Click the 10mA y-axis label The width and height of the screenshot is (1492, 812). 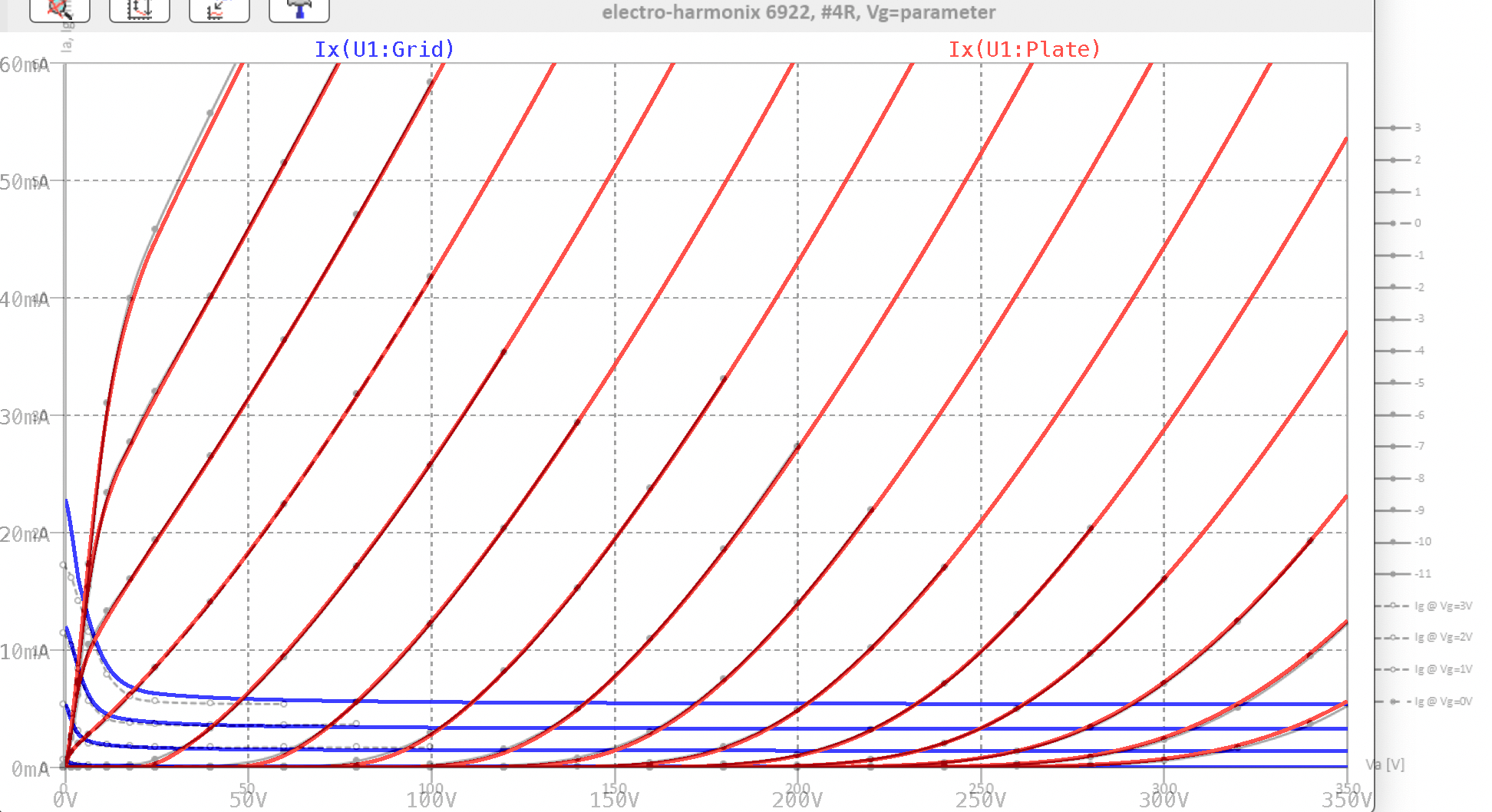[25, 652]
